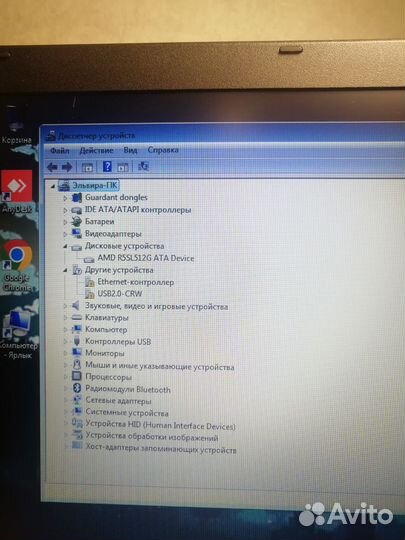405x540 pixels.
Task: Click the Guardant dongles icon
Action: point(76,198)
